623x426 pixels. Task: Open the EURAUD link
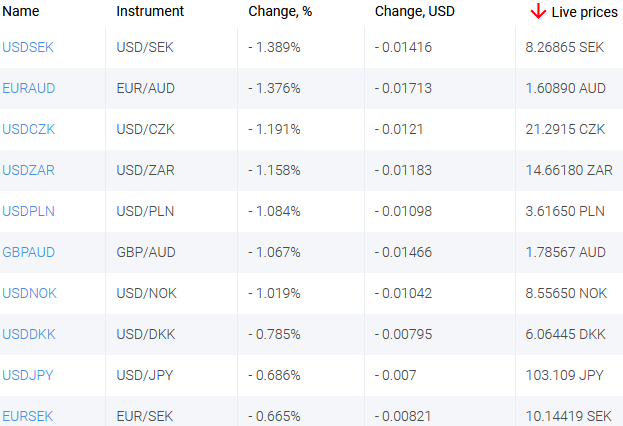[x=29, y=88]
